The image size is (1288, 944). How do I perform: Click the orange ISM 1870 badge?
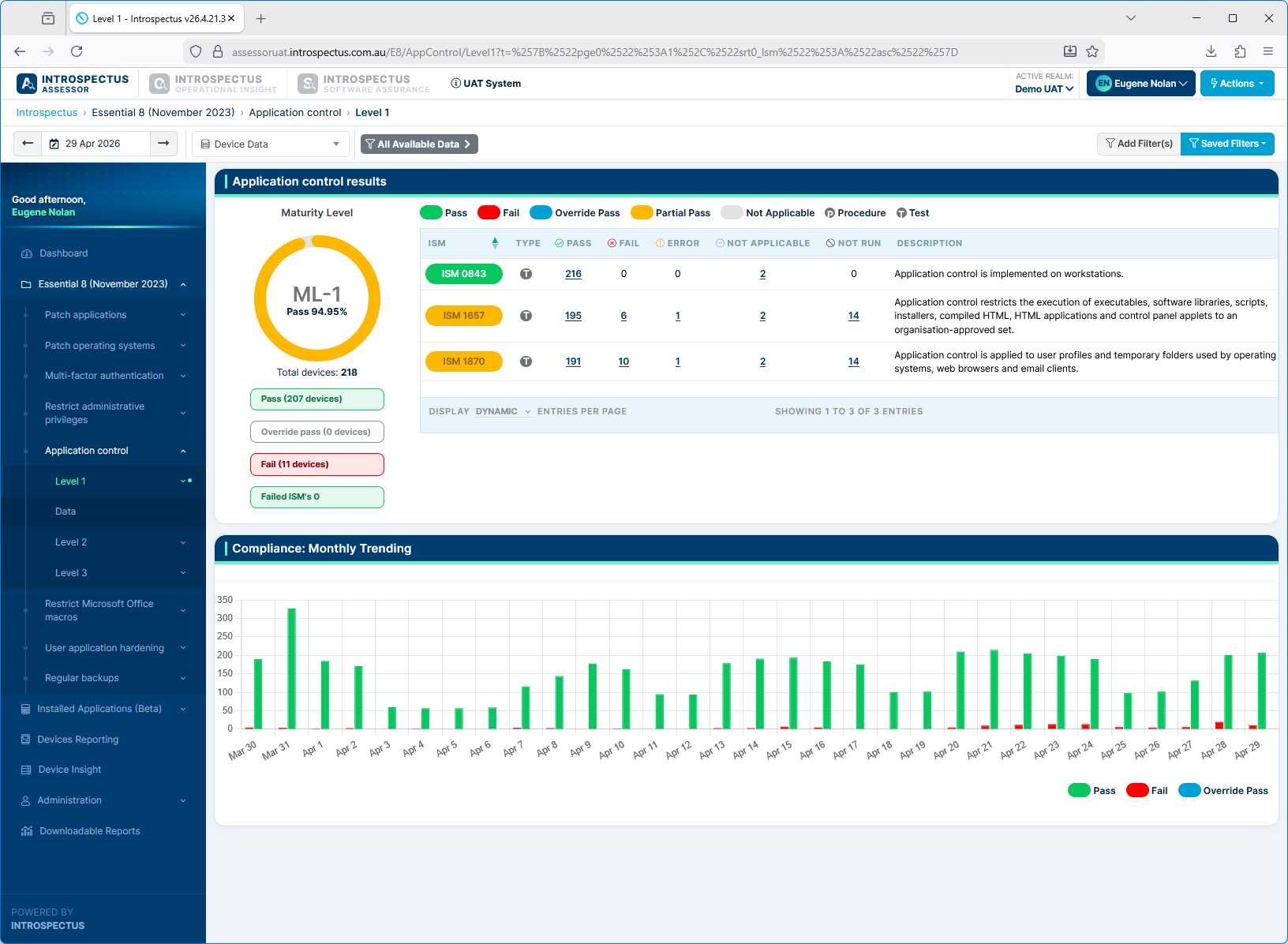pyautogui.click(x=463, y=361)
